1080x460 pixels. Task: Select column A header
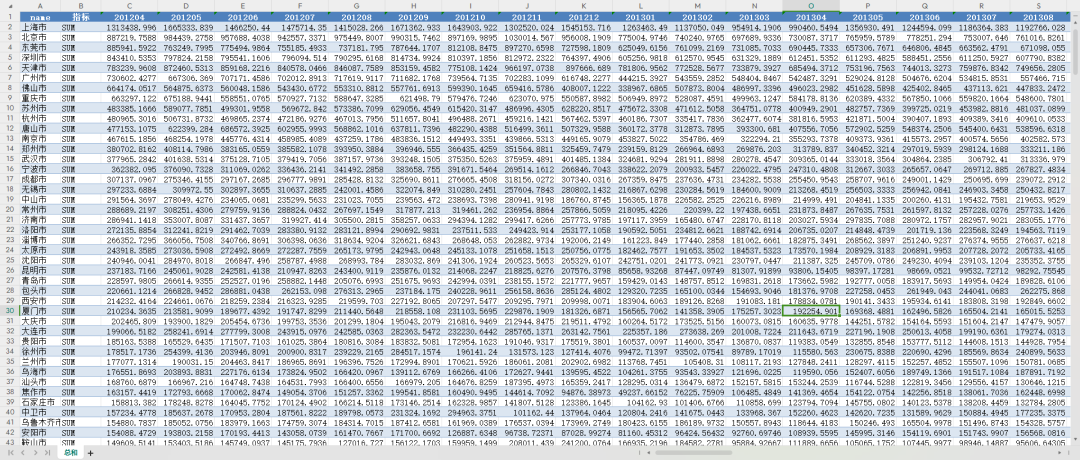pos(41,5)
